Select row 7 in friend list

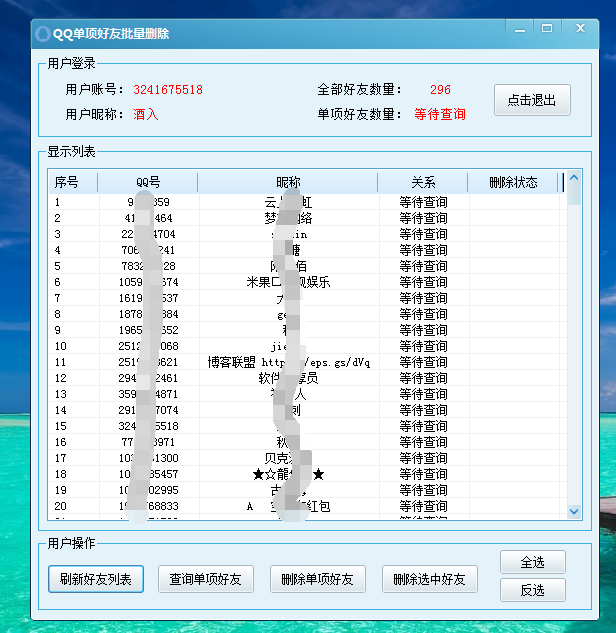(x=308, y=298)
